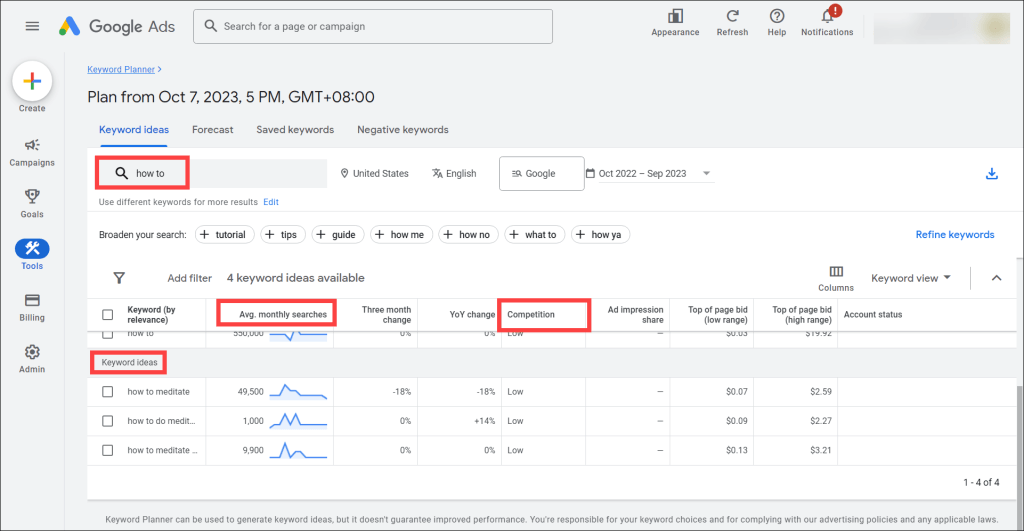Add 'how ya' to broaden search

tap(601, 234)
